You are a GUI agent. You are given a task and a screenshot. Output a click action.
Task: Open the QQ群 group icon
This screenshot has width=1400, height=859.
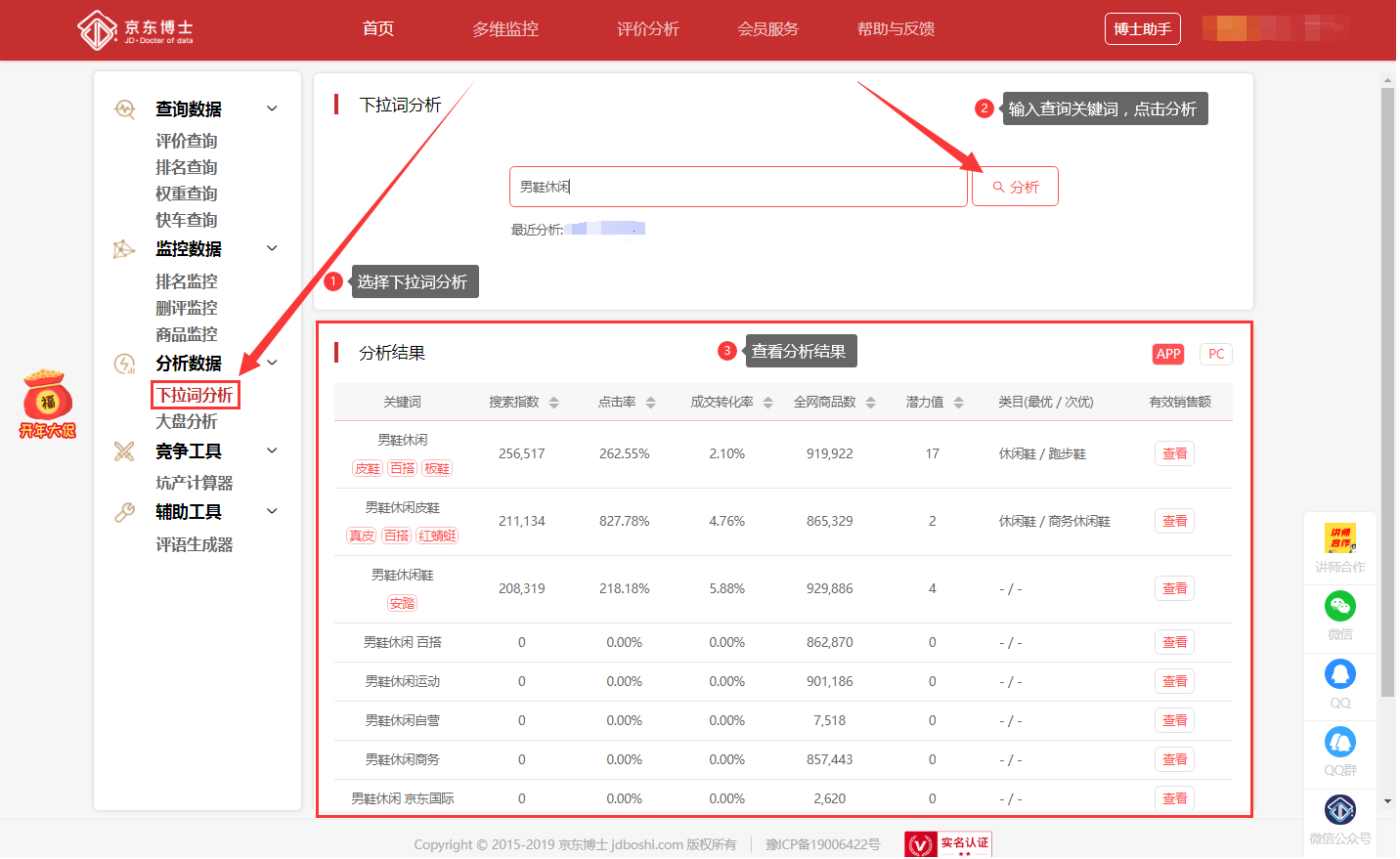click(x=1339, y=742)
